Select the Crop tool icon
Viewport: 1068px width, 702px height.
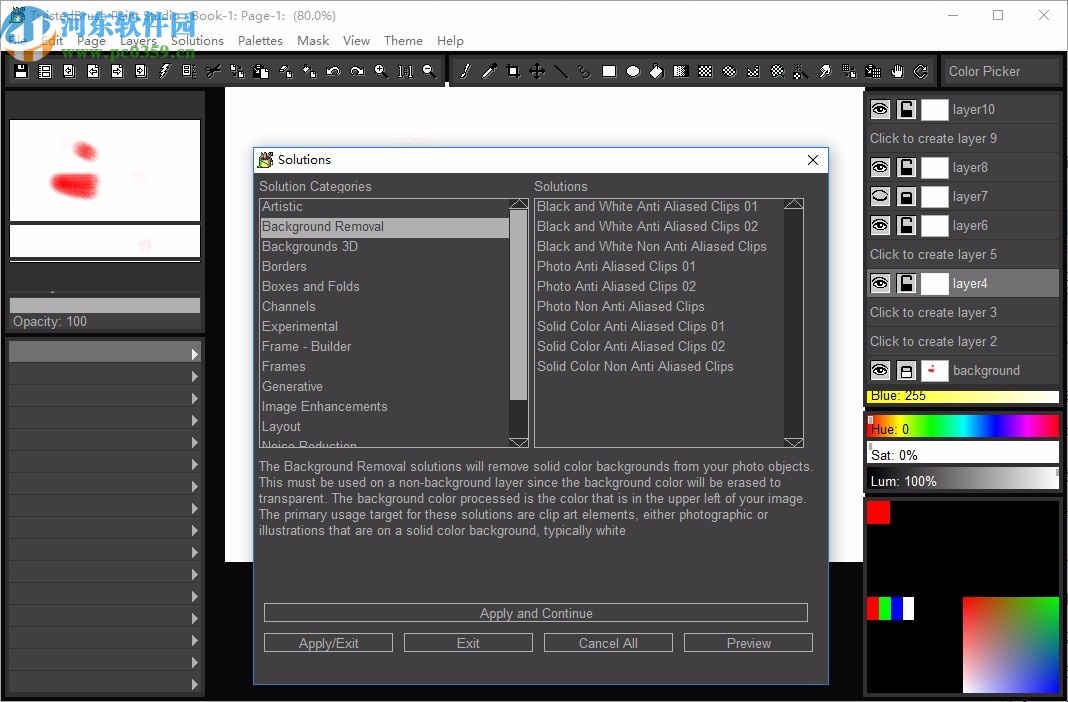513,71
